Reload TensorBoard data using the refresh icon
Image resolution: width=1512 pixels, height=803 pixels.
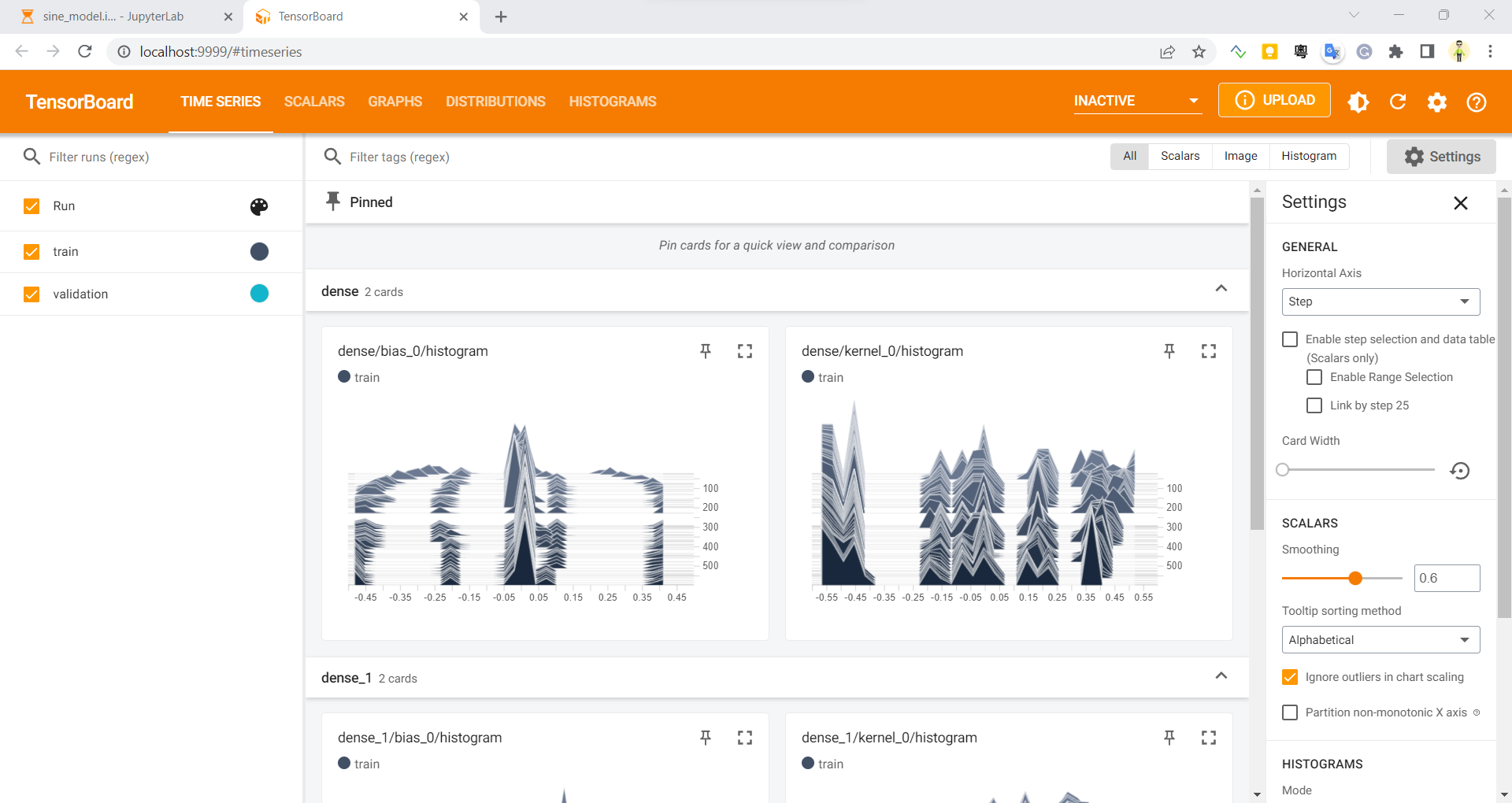(1398, 102)
